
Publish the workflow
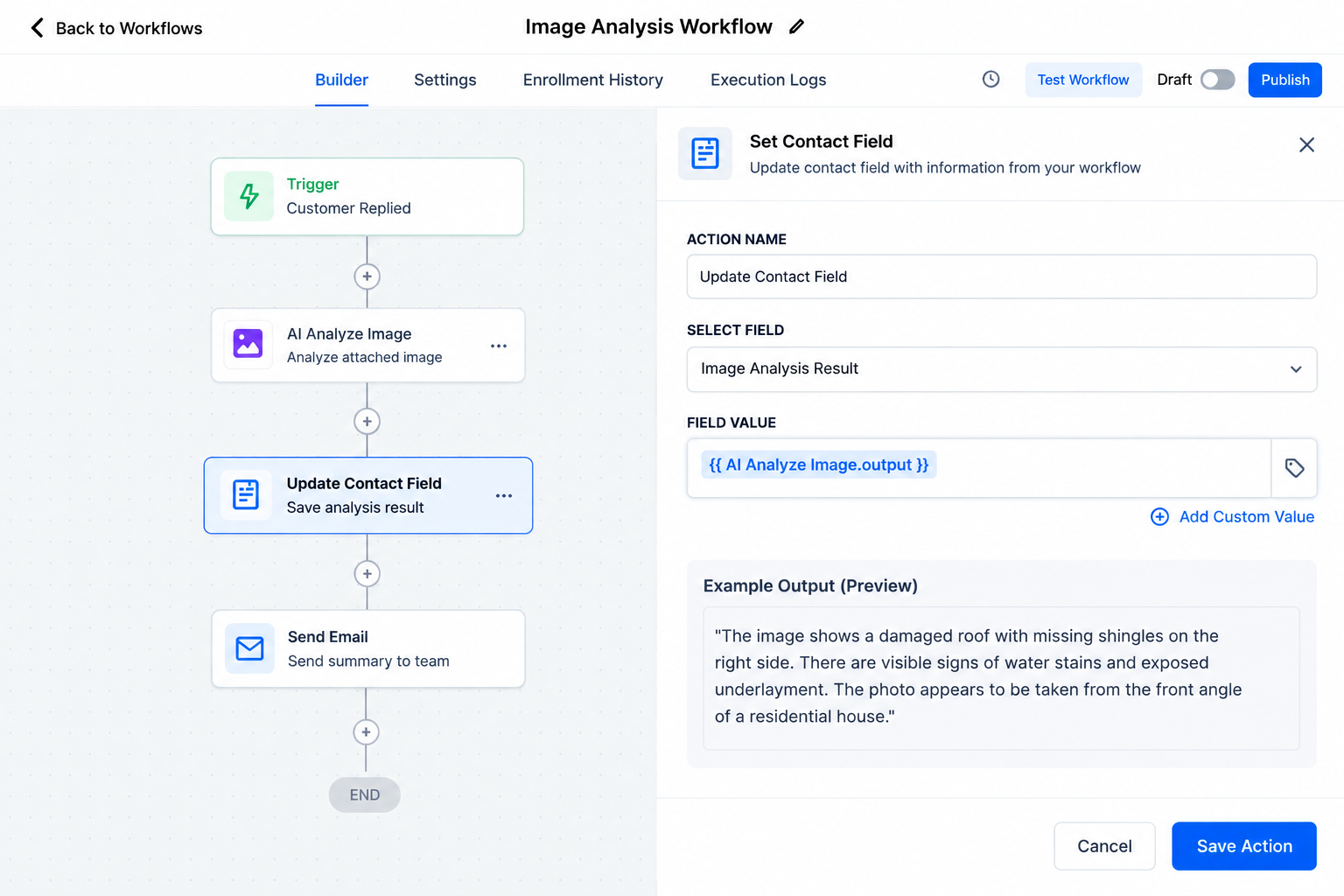click(1284, 80)
